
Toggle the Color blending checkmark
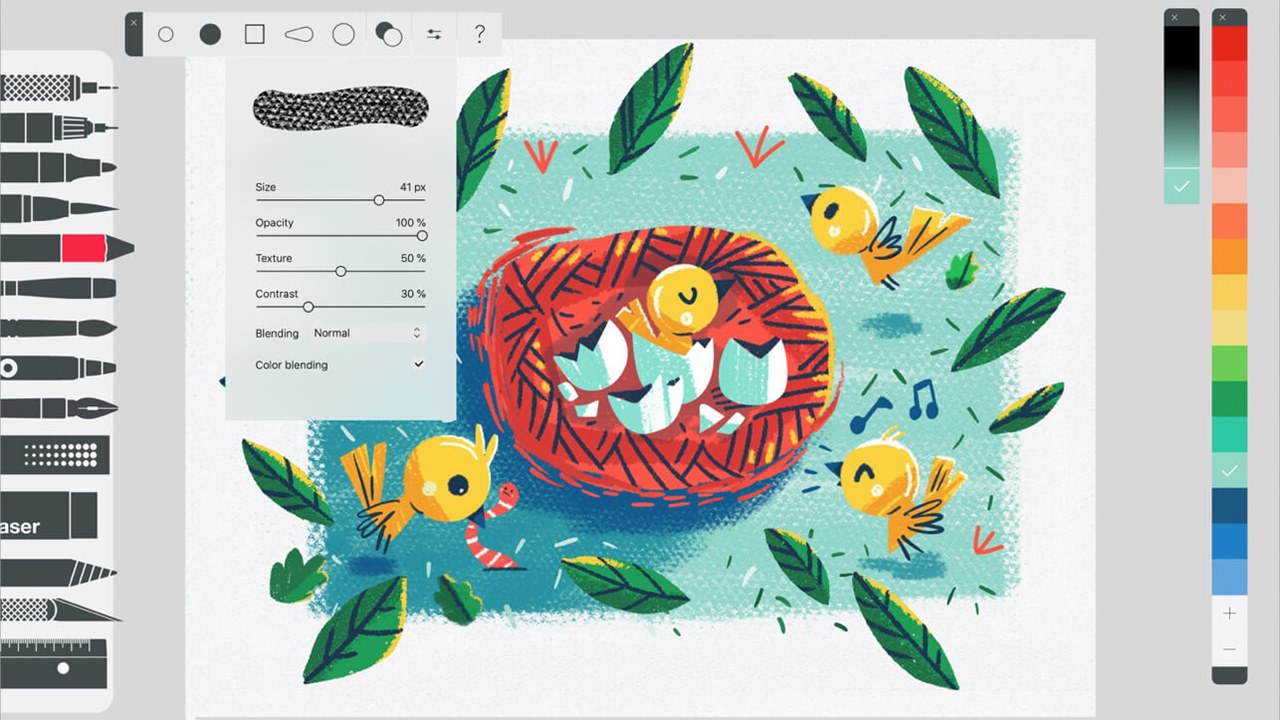click(419, 365)
